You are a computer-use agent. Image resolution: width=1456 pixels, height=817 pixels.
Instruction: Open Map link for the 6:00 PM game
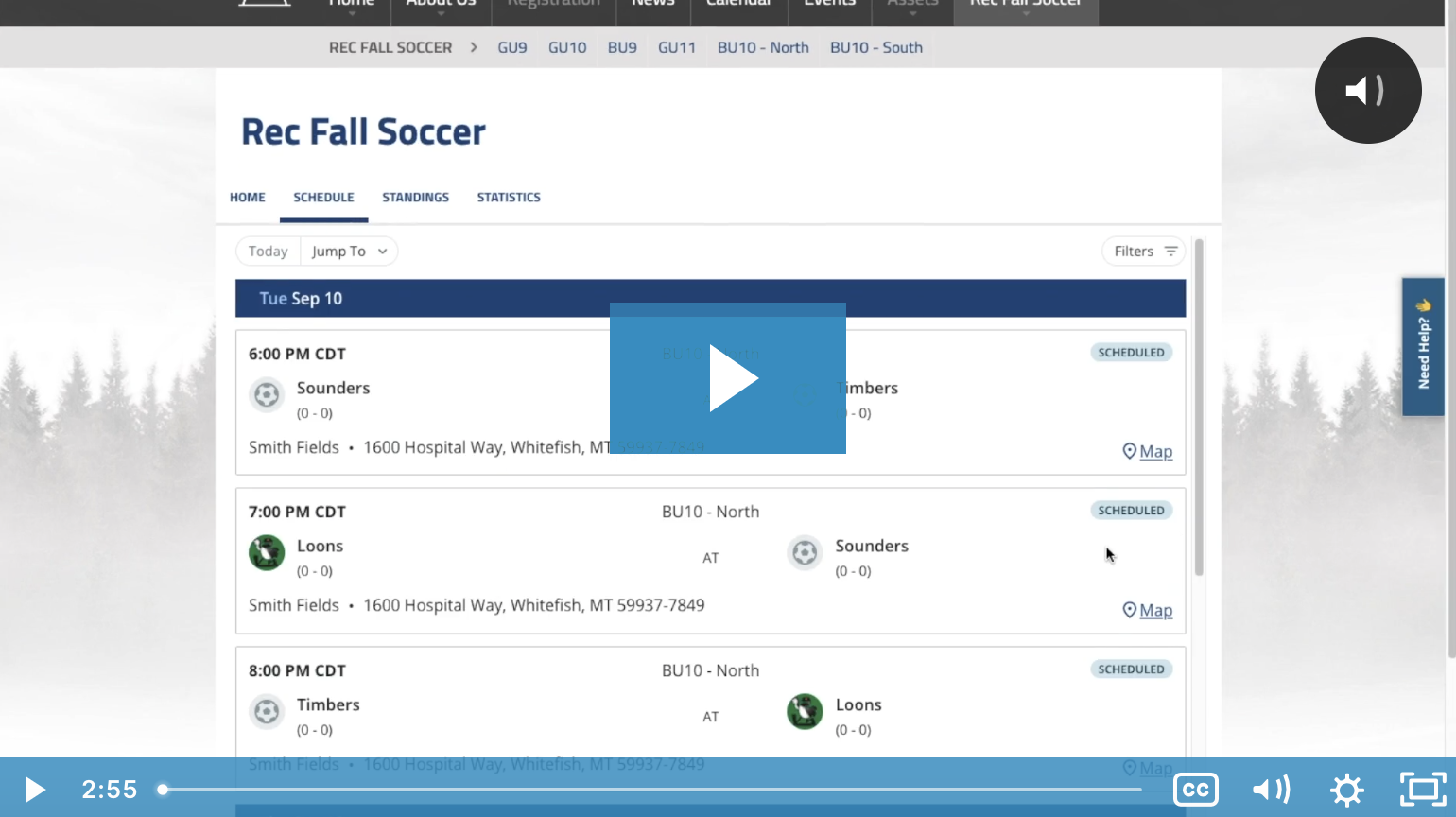1148,452
